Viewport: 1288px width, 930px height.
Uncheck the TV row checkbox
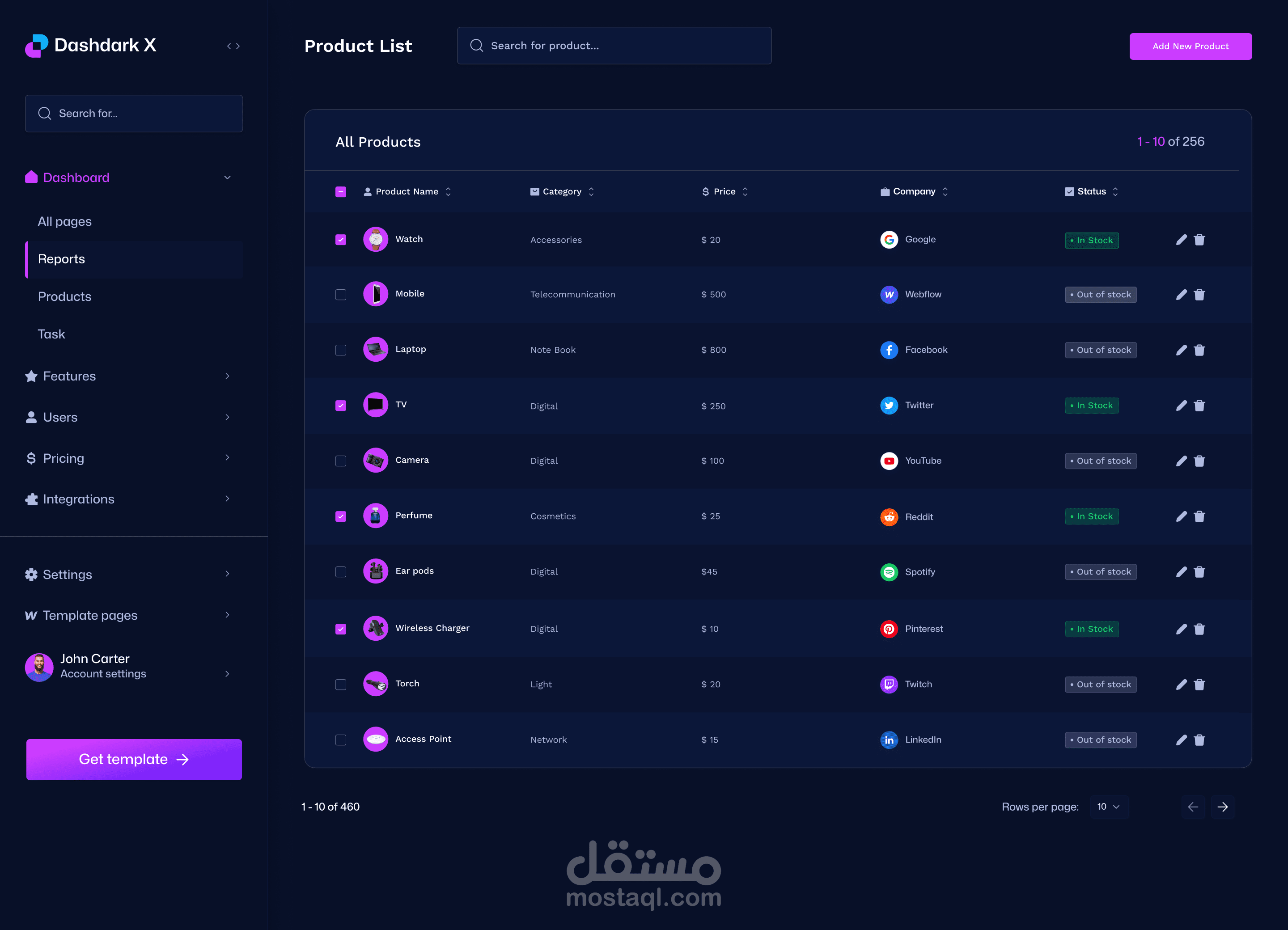(x=341, y=406)
